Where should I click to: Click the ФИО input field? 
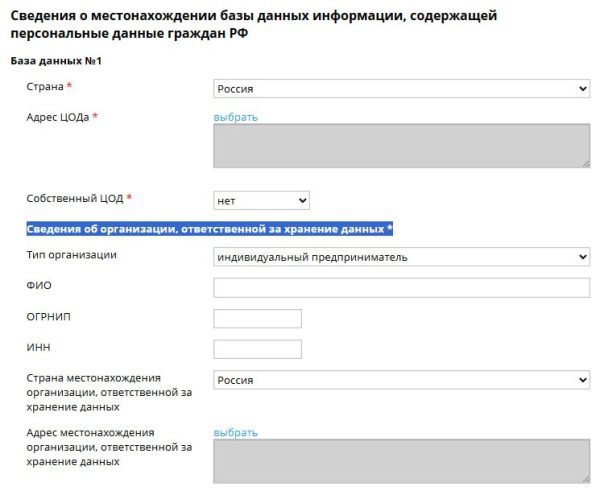[401, 288]
